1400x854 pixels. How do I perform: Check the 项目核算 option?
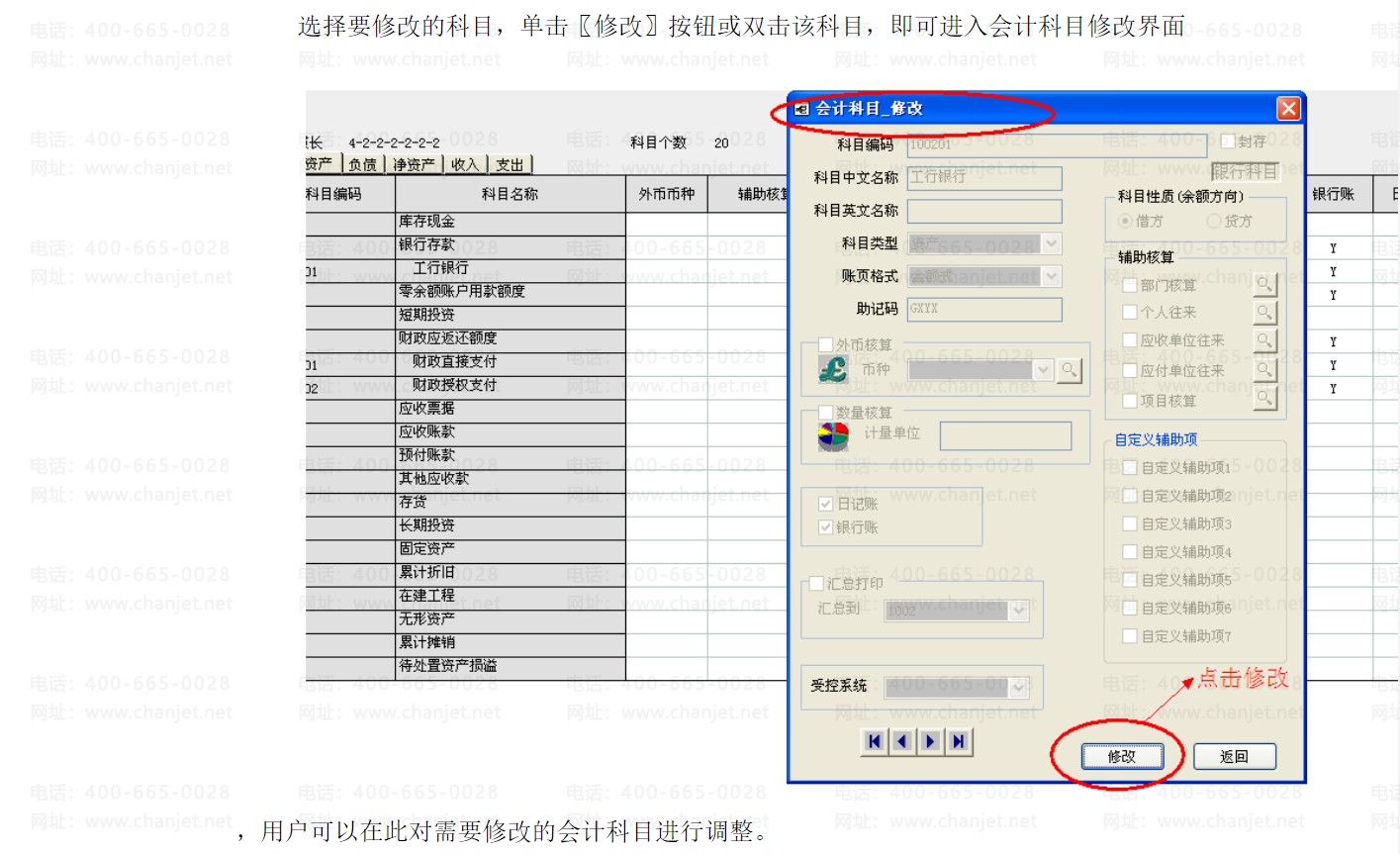[x=1130, y=401]
